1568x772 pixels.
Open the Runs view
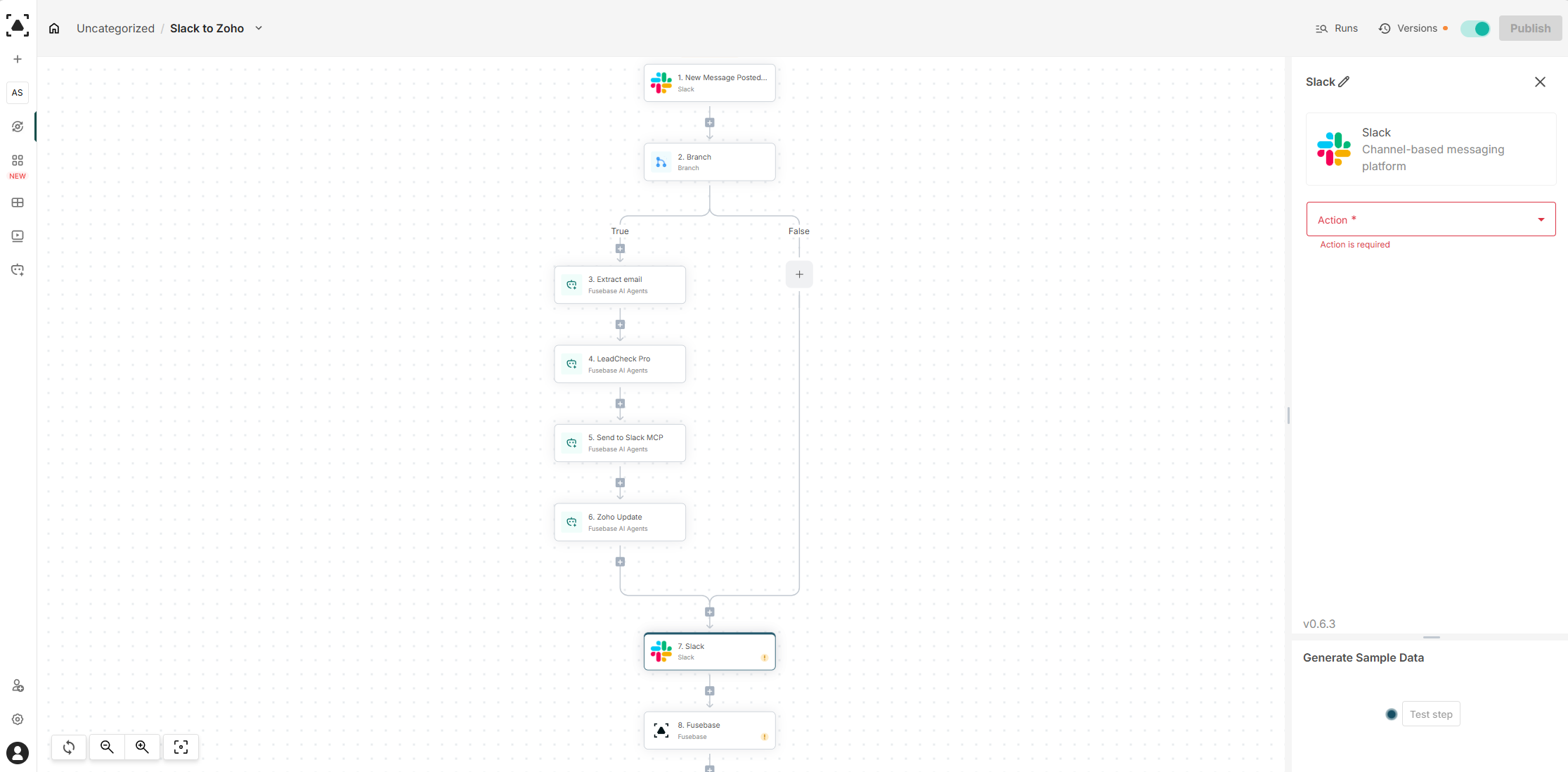coord(1337,28)
